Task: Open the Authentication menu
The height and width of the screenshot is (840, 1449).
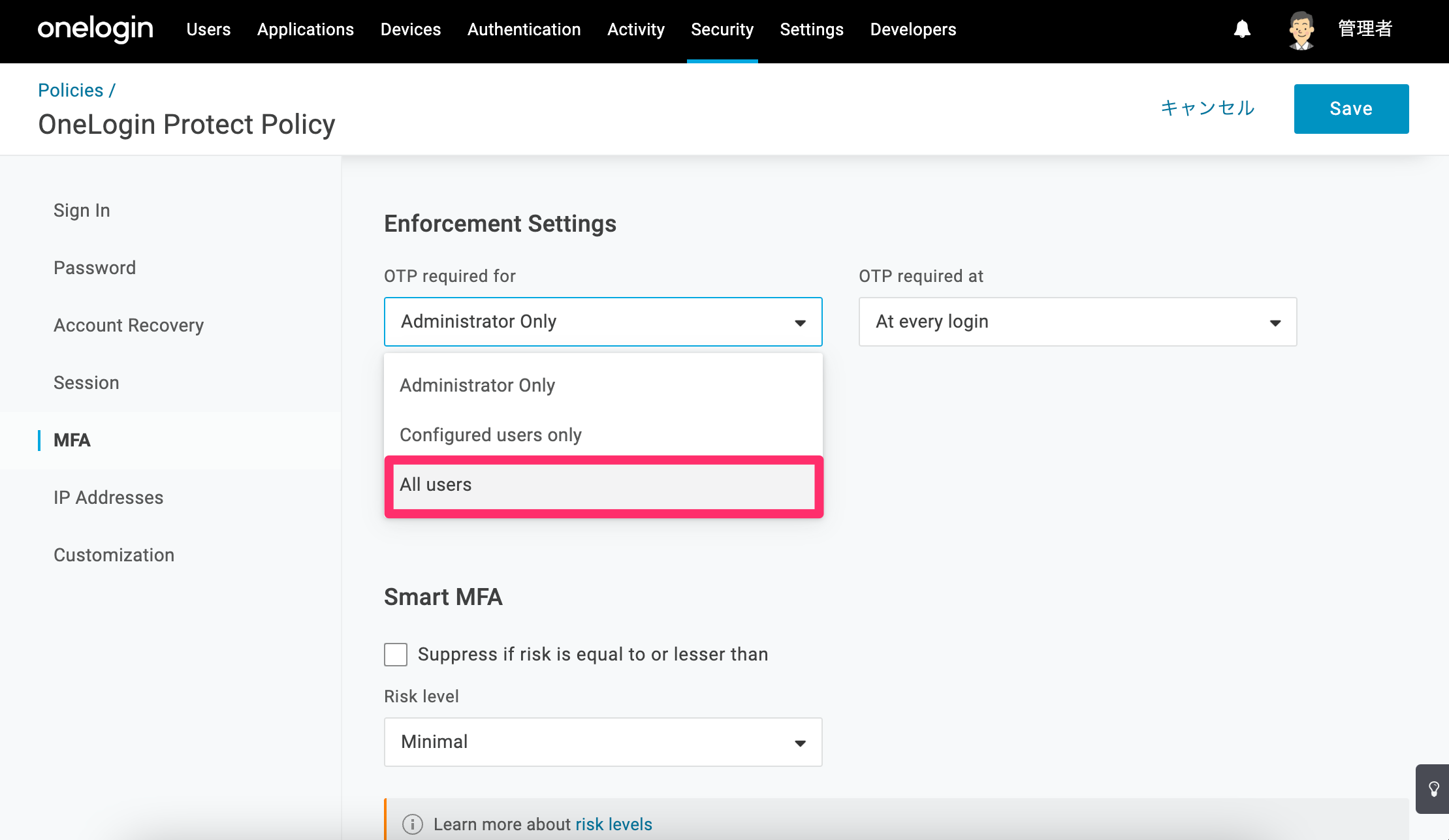Action: click(524, 29)
